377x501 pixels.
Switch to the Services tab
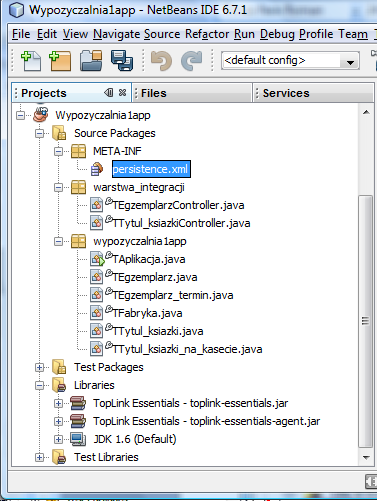(x=313, y=93)
